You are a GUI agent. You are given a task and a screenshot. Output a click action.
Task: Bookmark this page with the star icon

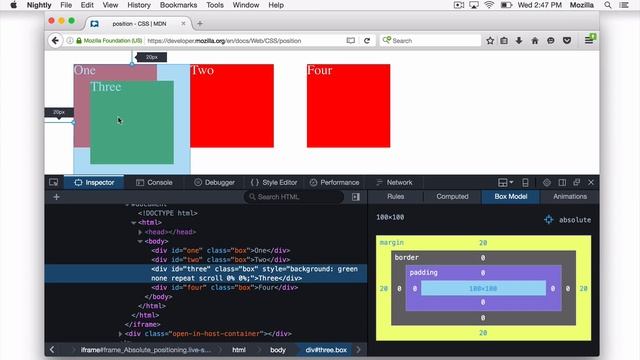click(x=490, y=40)
